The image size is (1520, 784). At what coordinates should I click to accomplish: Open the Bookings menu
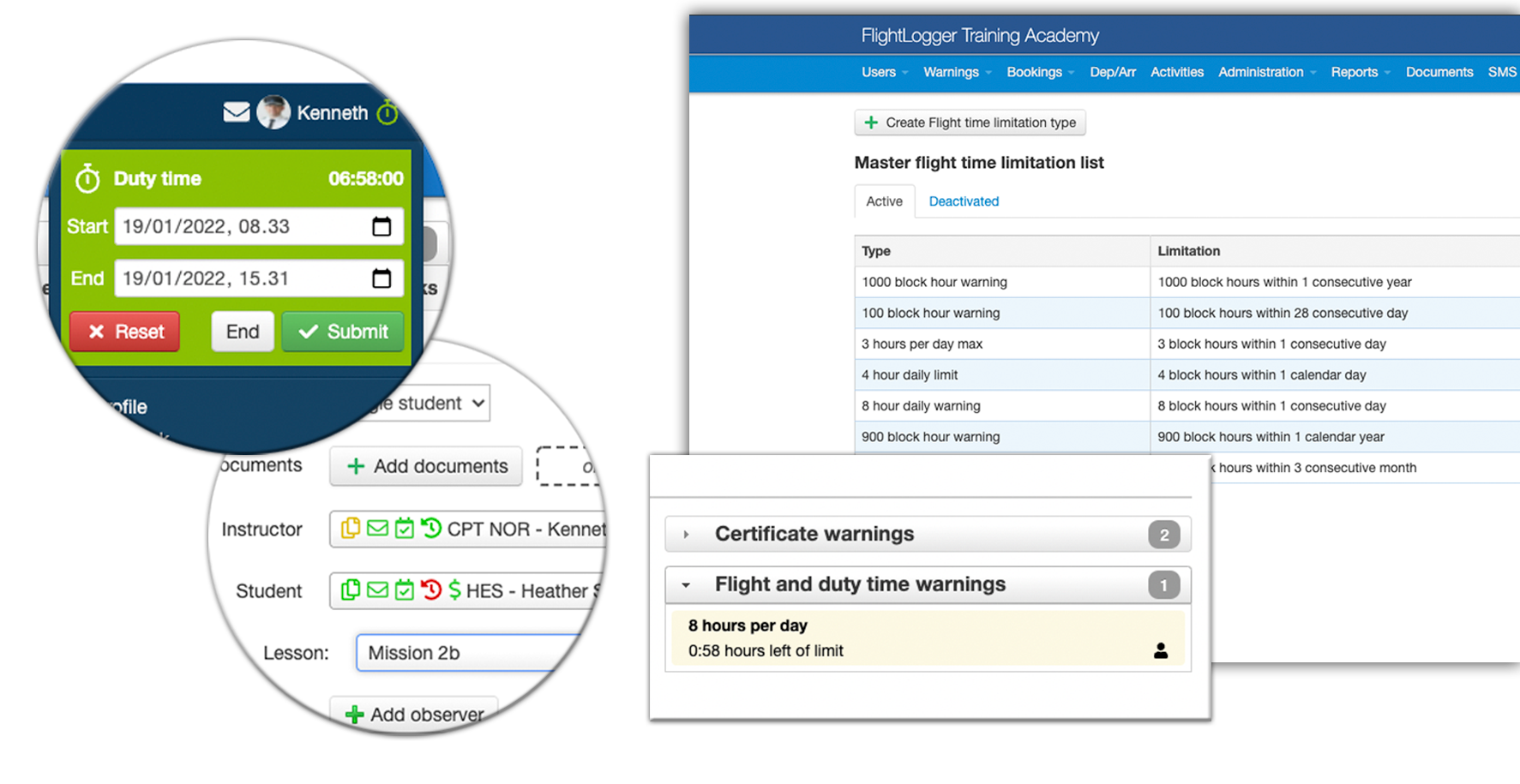(x=1040, y=72)
